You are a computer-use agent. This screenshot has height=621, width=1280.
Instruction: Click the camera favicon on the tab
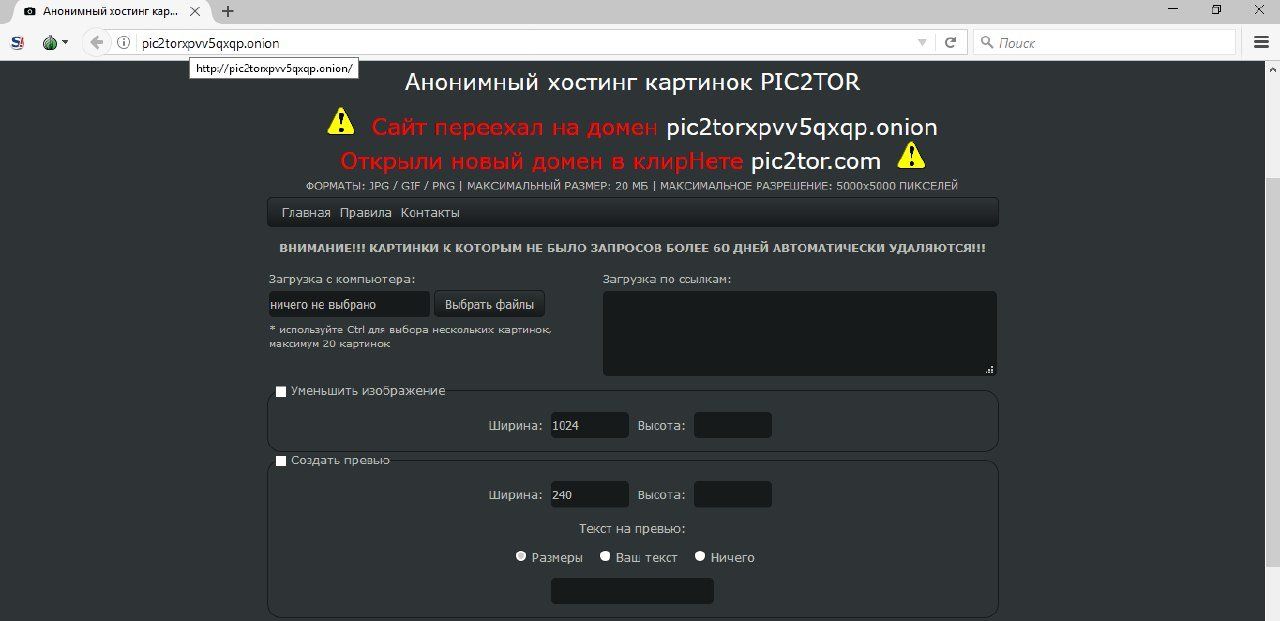(x=30, y=12)
